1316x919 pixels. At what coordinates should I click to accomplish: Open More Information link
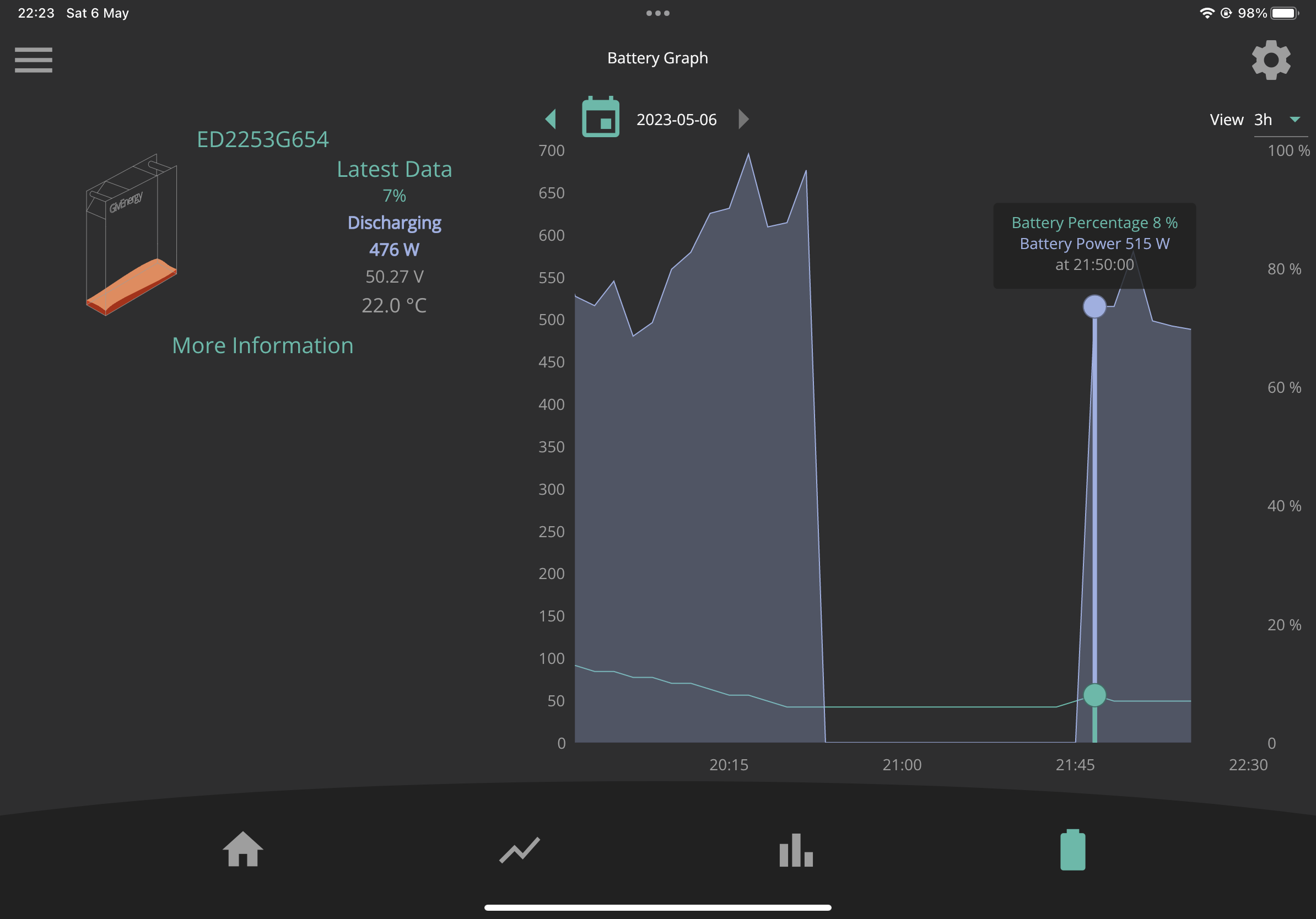point(262,345)
